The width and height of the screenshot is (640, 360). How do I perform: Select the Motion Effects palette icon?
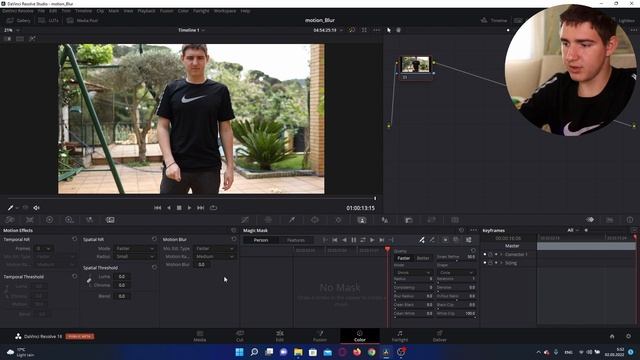[x=110, y=220]
